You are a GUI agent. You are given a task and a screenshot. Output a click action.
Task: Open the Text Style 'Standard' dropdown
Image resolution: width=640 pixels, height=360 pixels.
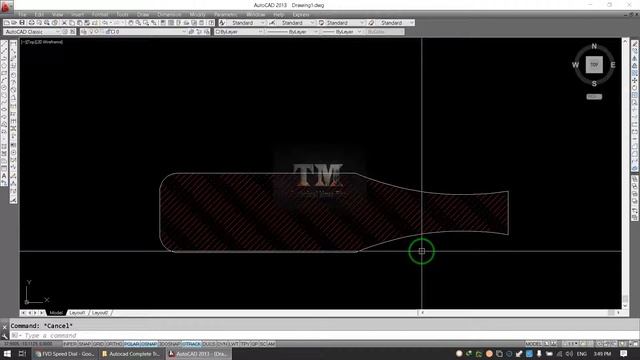[262, 23]
